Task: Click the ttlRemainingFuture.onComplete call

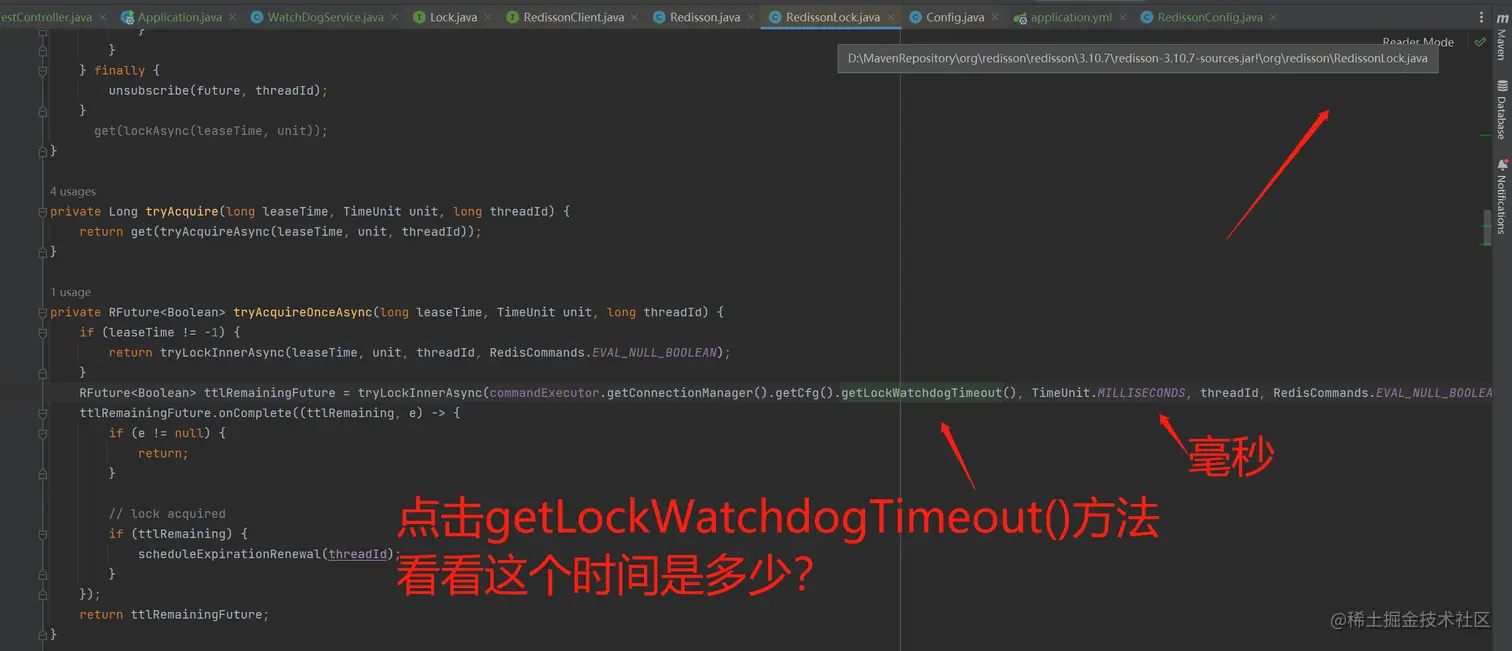Action: point(170,413)
